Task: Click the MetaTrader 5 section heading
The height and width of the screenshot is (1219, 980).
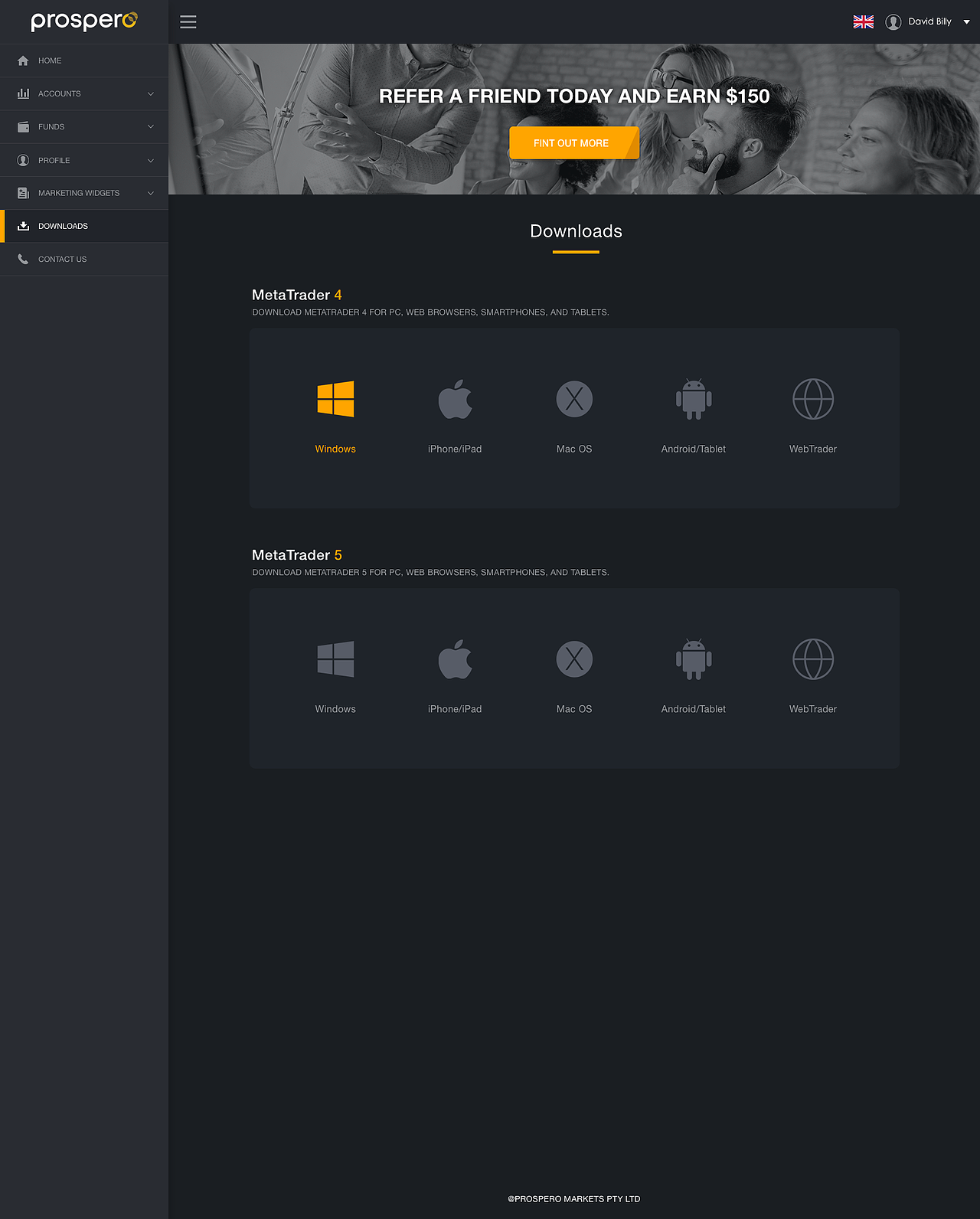Action: 297,555
